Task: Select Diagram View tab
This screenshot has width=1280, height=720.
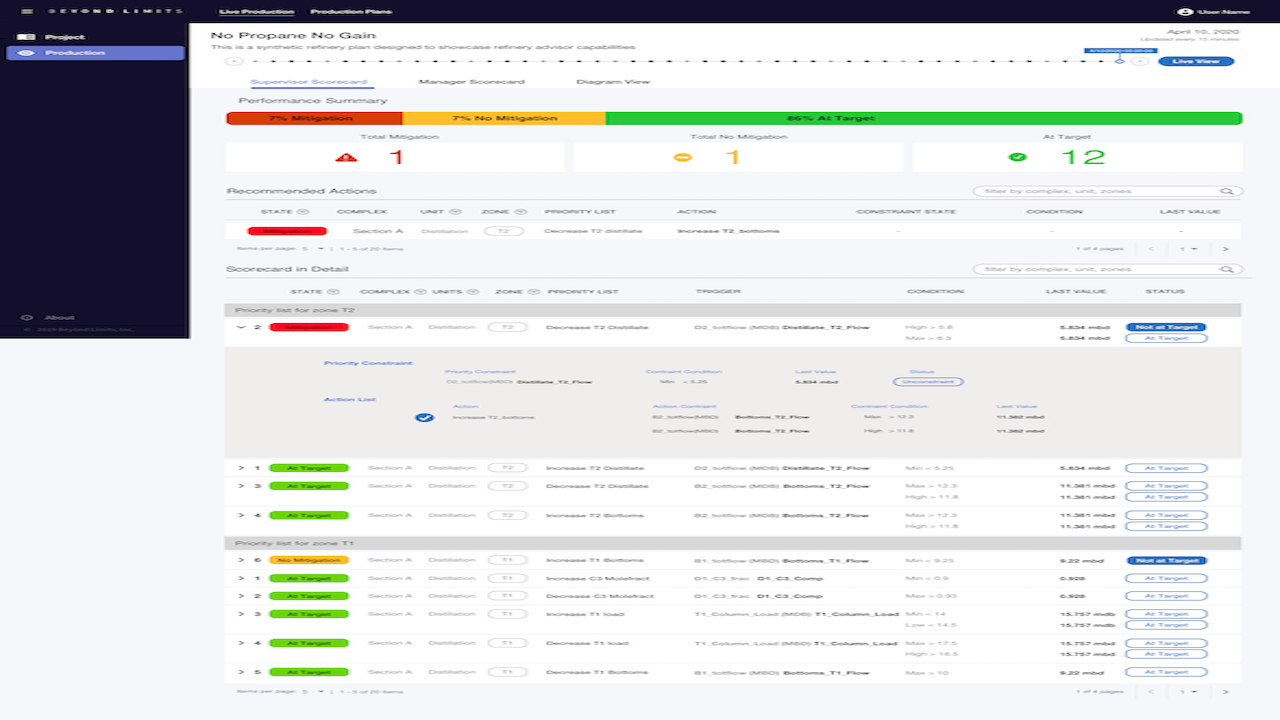Action: coord(614,82)
